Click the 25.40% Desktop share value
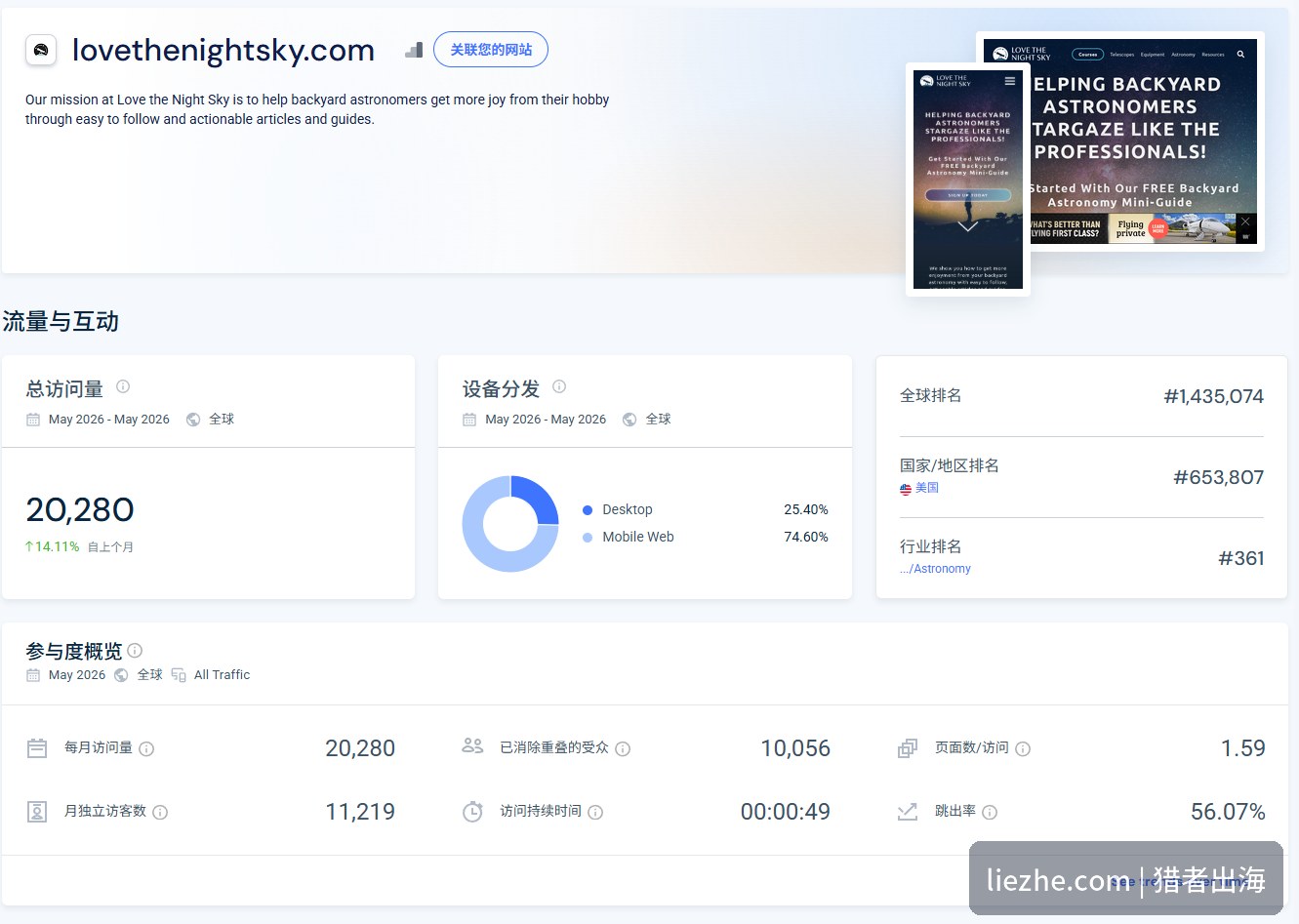 [x=806, y=510]
